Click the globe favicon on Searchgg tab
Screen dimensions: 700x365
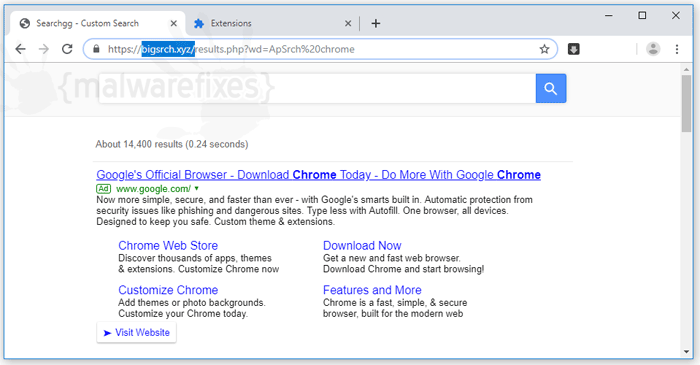coord(25,23)
